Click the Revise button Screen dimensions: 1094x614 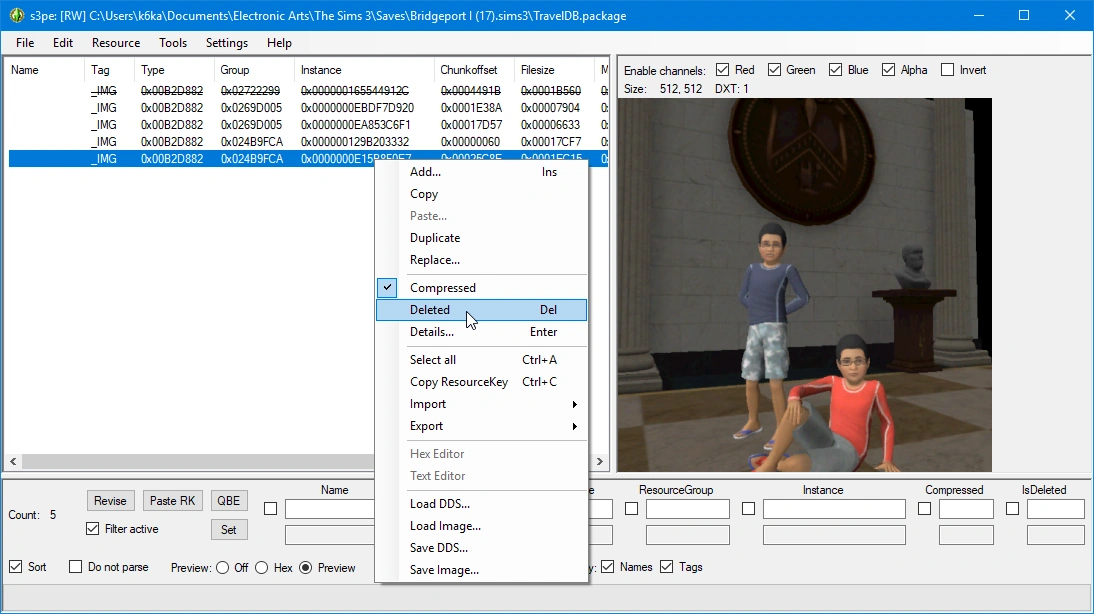110,501
